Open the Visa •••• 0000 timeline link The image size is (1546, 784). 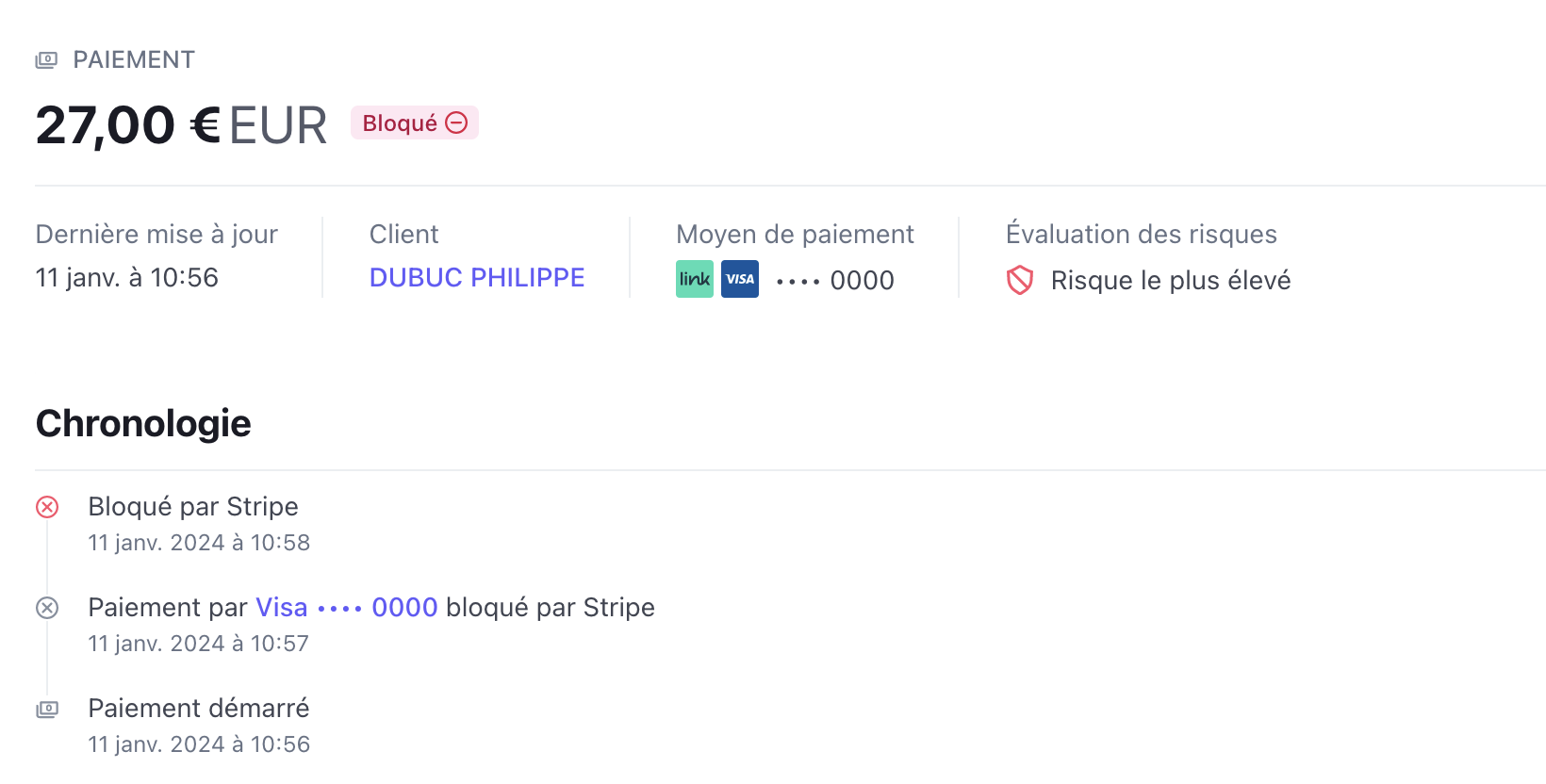tap(347, 608)
